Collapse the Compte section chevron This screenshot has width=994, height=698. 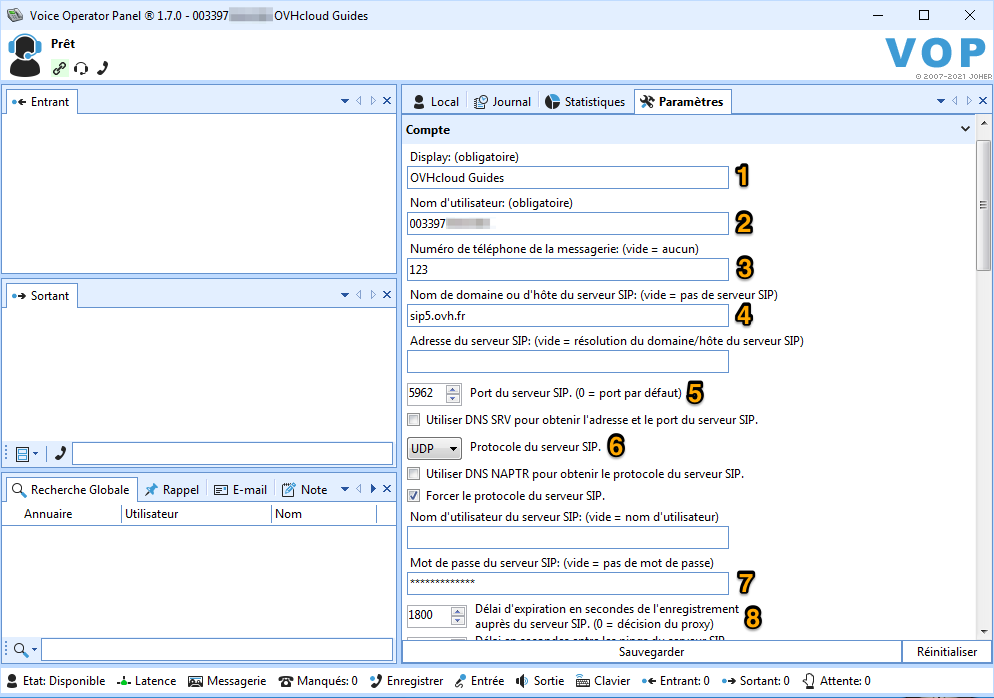965,129
